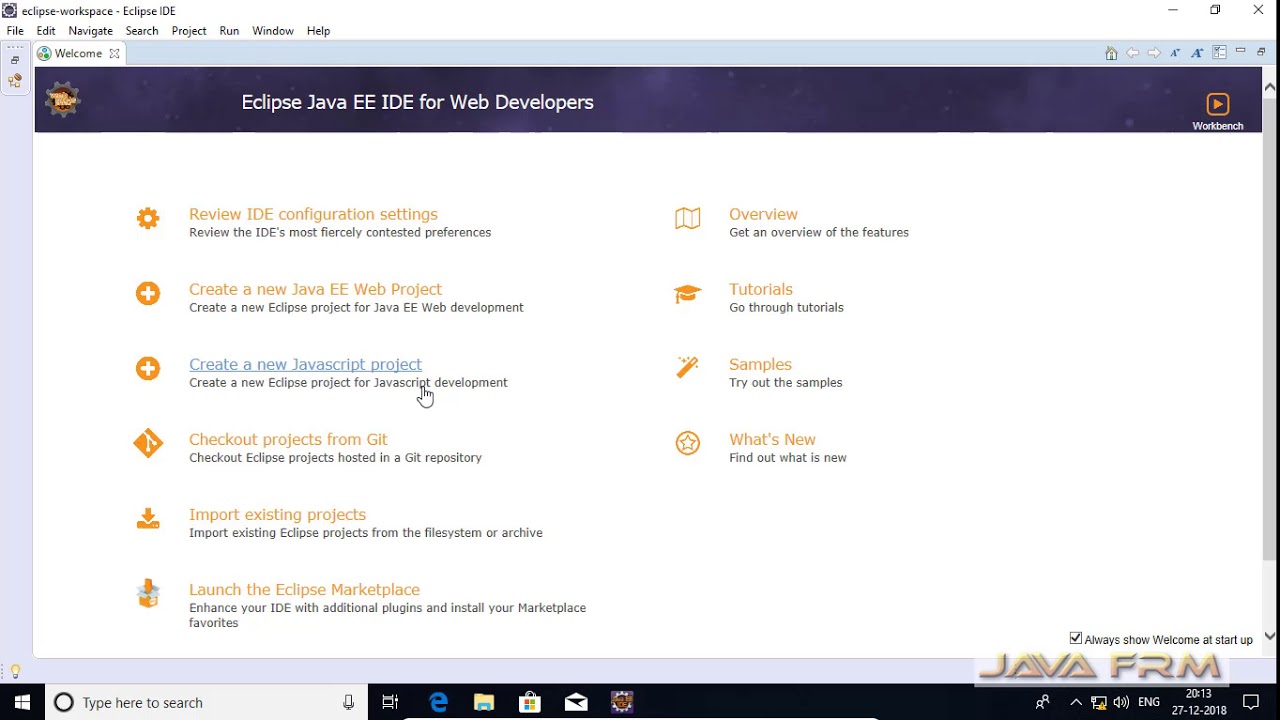Open the Windows notification center

click(x=1250, y=702)
